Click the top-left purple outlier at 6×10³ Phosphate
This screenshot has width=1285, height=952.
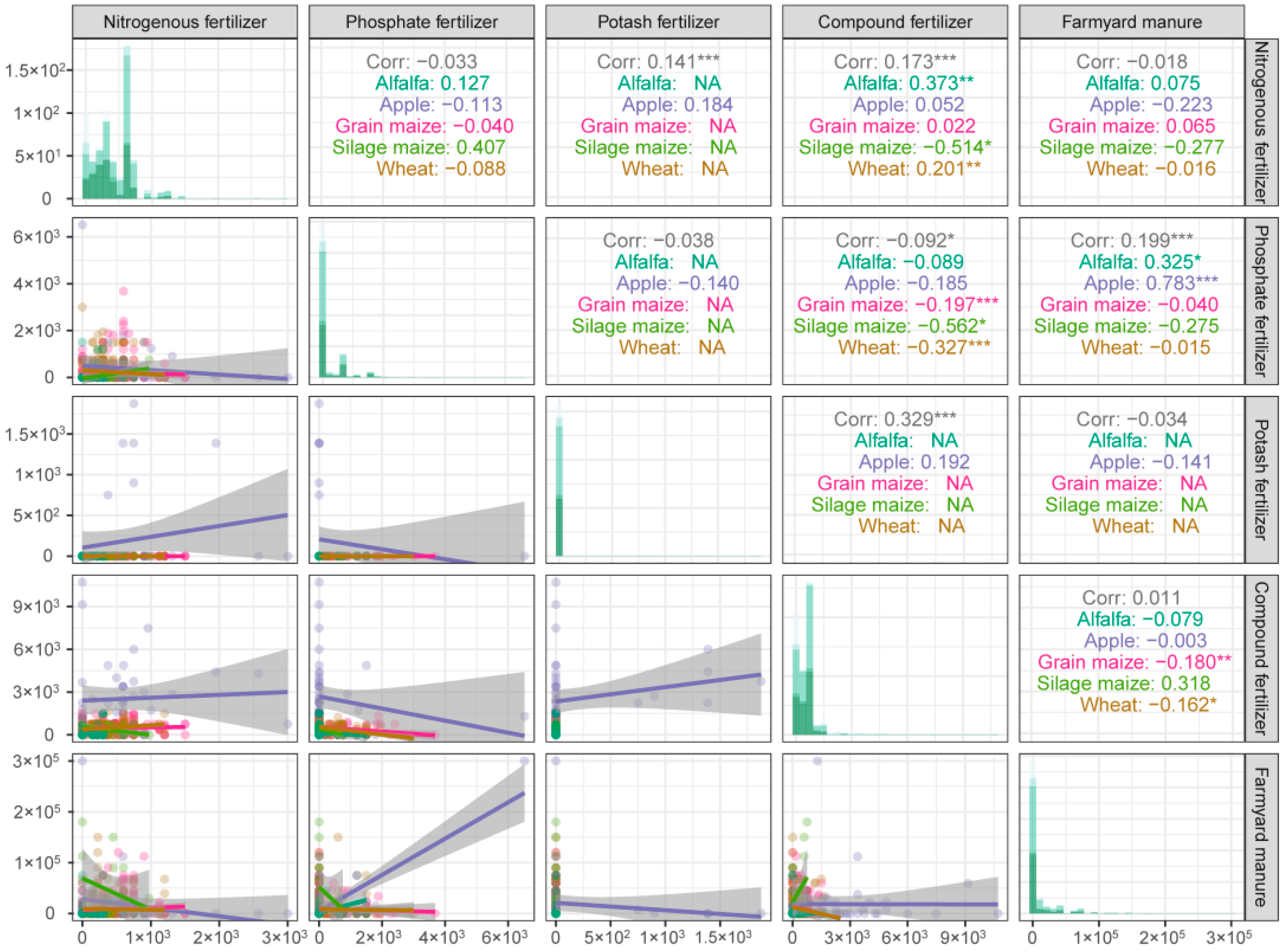pos(82,225)
